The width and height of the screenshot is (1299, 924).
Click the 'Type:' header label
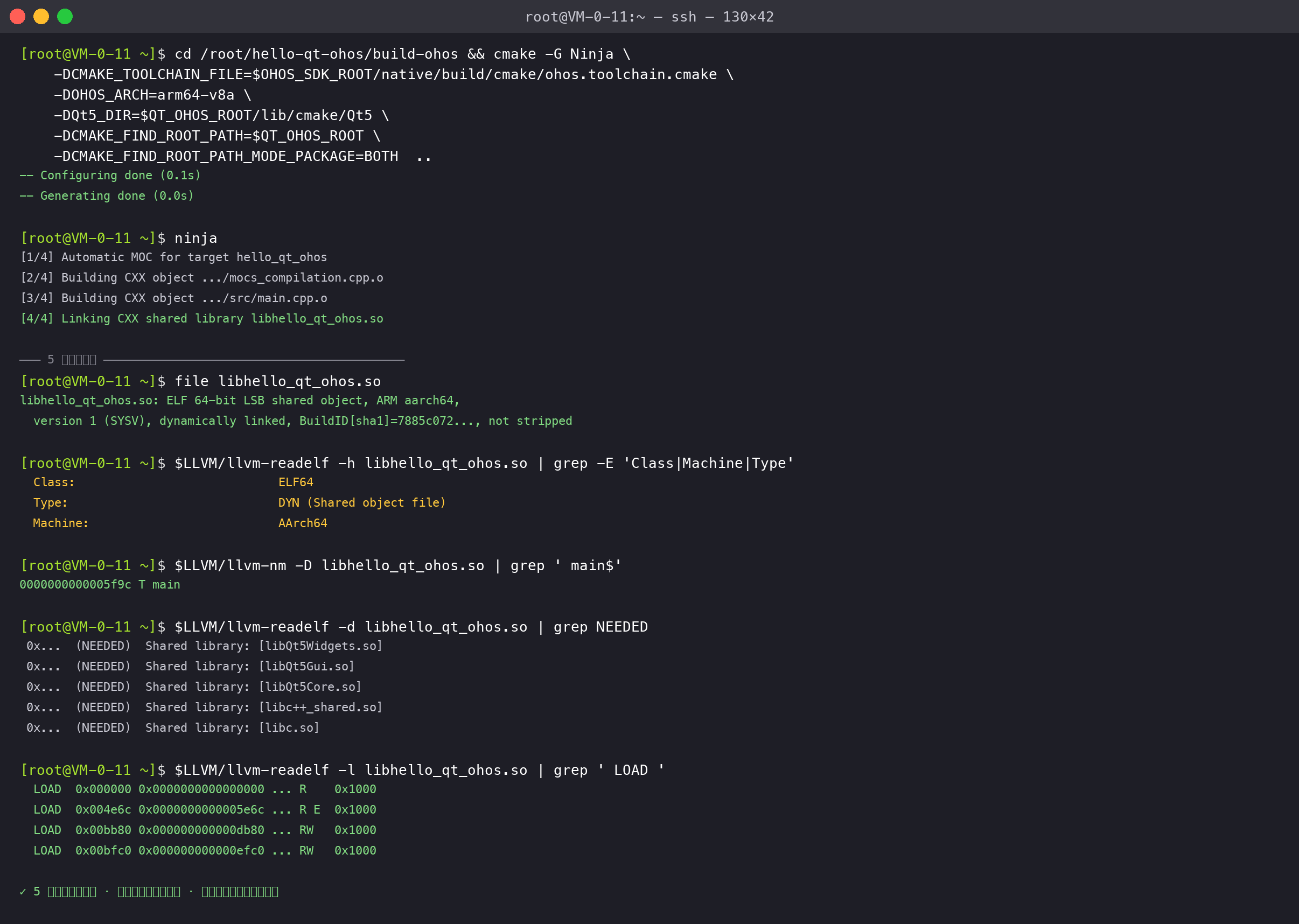[x=51, y=503]
